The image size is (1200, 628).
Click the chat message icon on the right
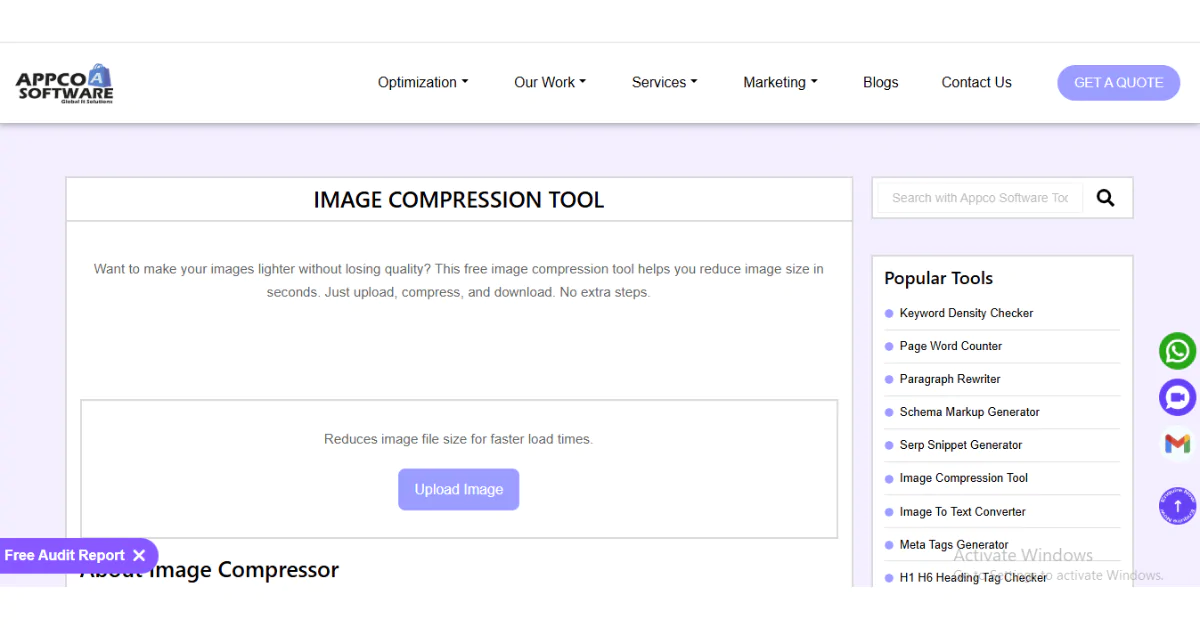(x=1177, y=397)
